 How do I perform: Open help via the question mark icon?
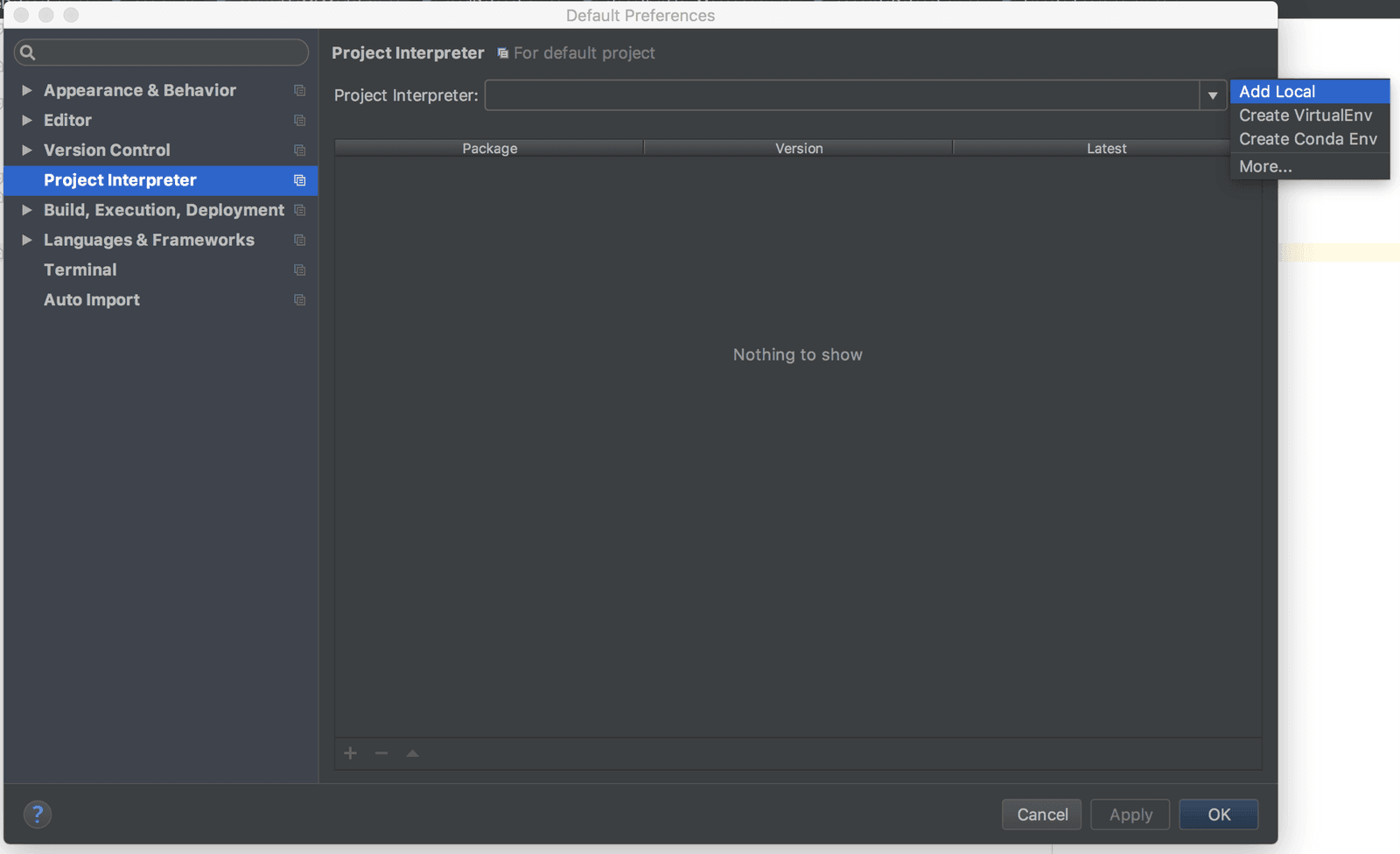(x=38, y=814)
